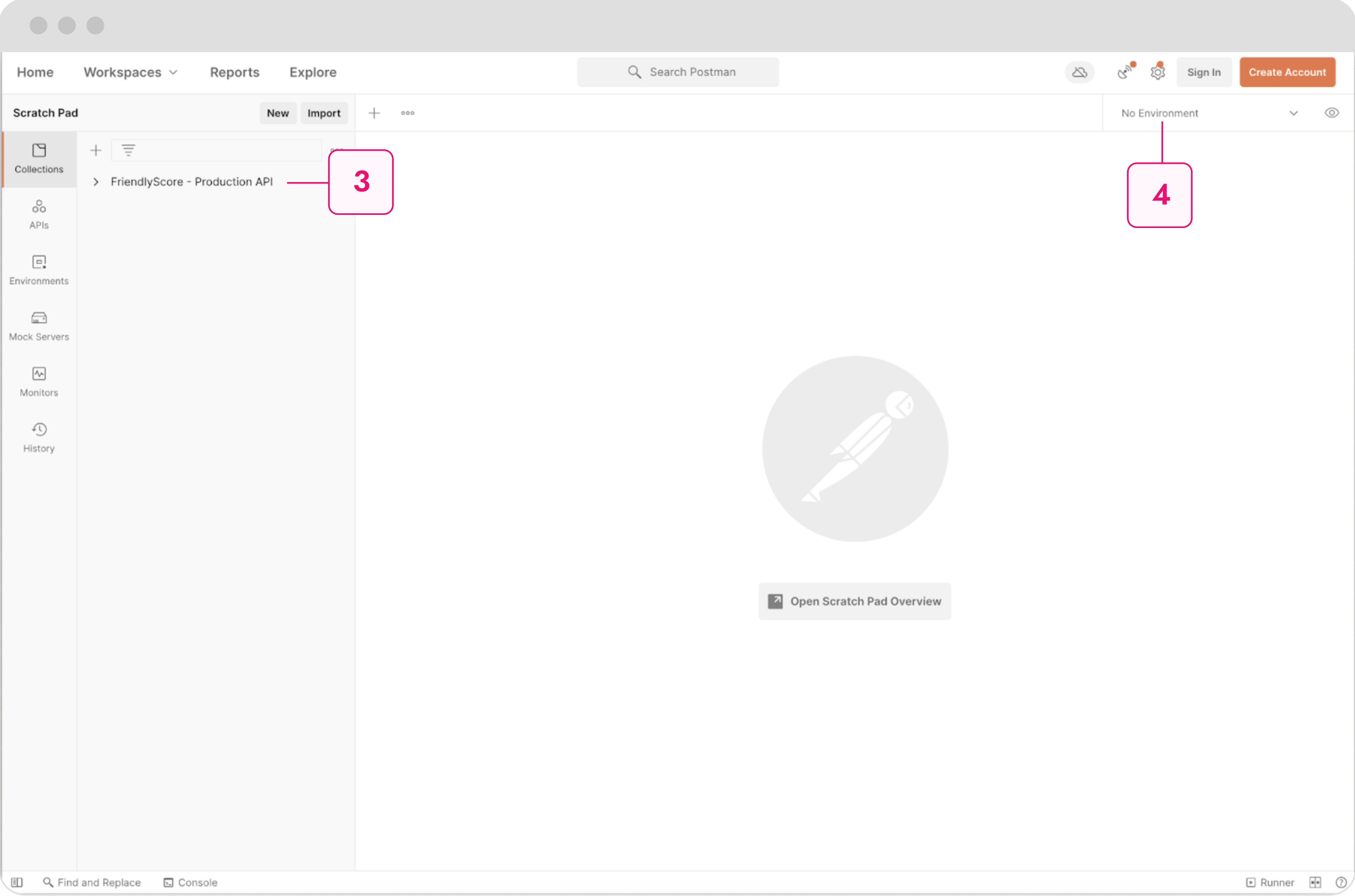Open the Console from the status bar
Viewport: 1355px width, 896px height.
point(190,882)
